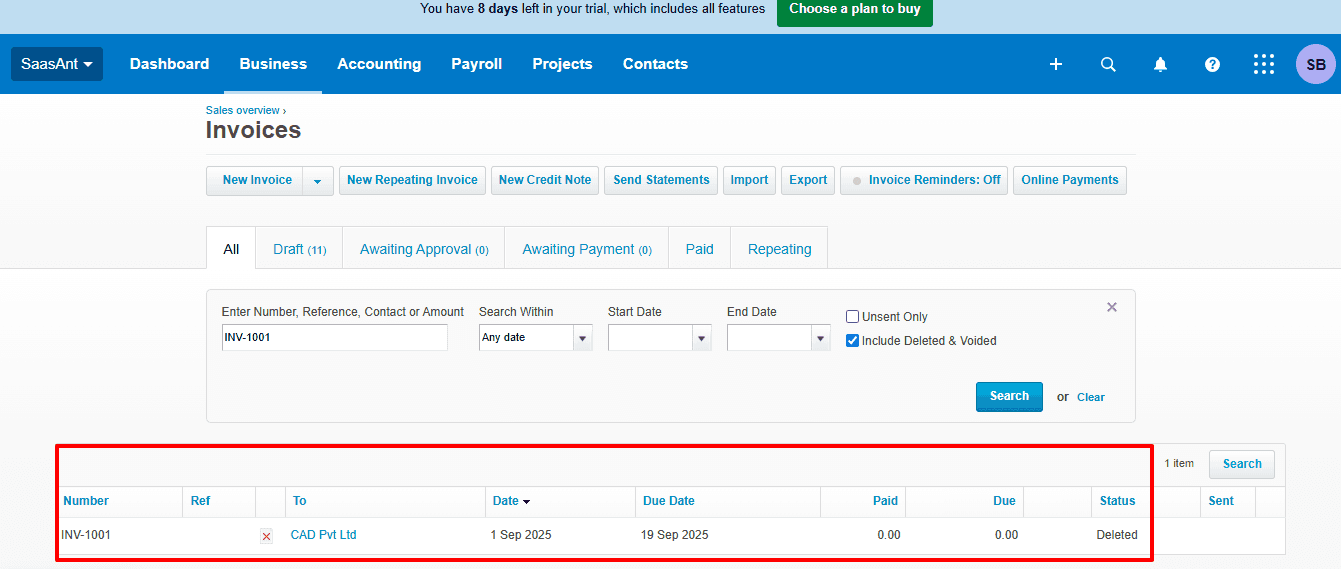Close the search filter panel
The width and height of the screenshot is (1341, 569).
(1111, 307)
